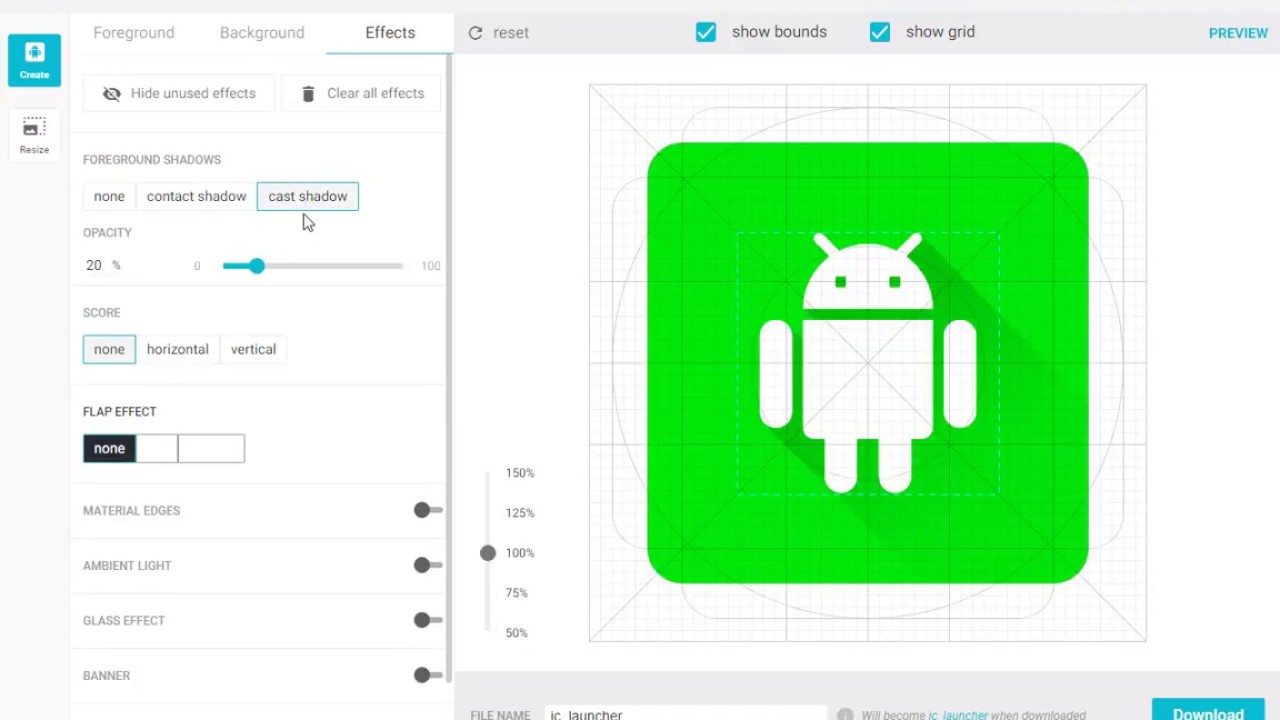The height and width of the screenshot is (720, 1280).
Task: Switch to the Foreground tab
Action: 134,32
